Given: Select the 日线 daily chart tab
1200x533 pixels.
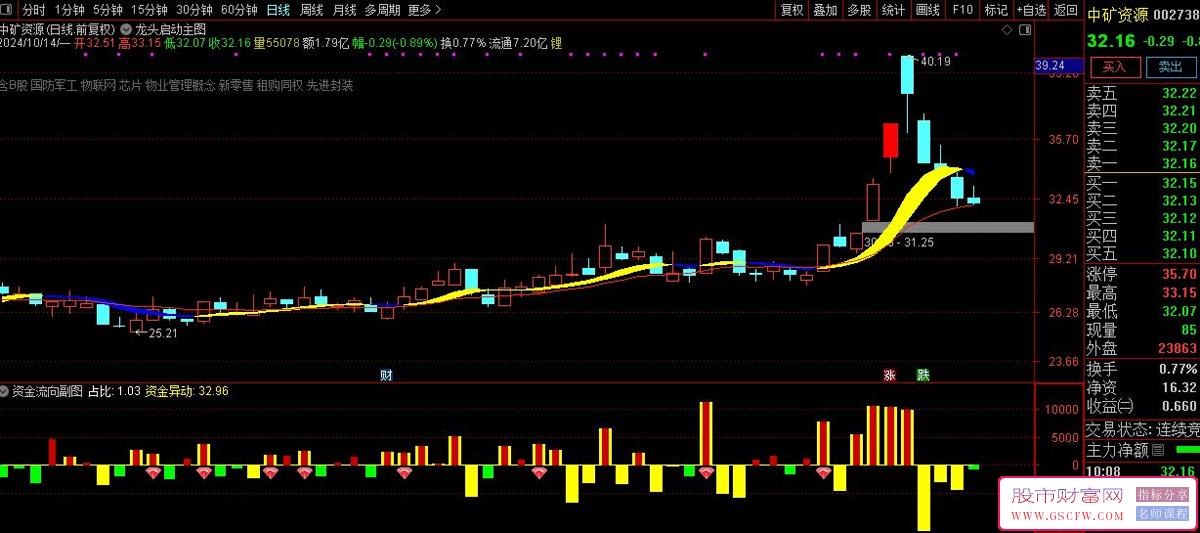Looking at the screenshot, I should click(279, 10).
